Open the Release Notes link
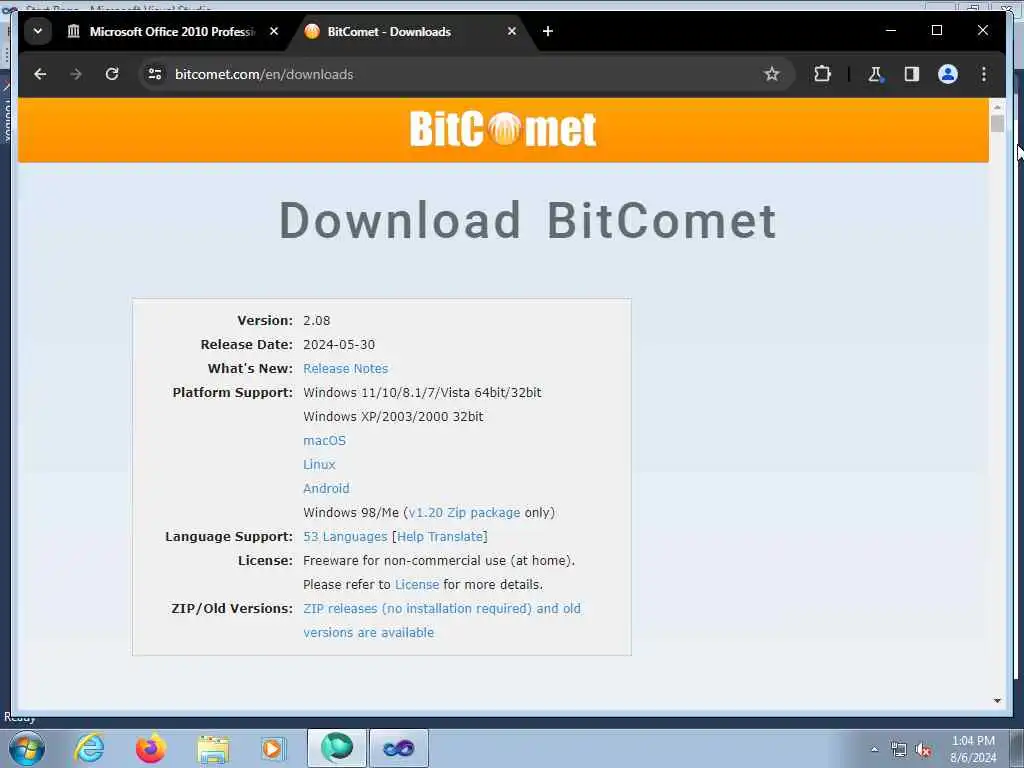Screen dimensions: 1024x768 tap(345, 368)
